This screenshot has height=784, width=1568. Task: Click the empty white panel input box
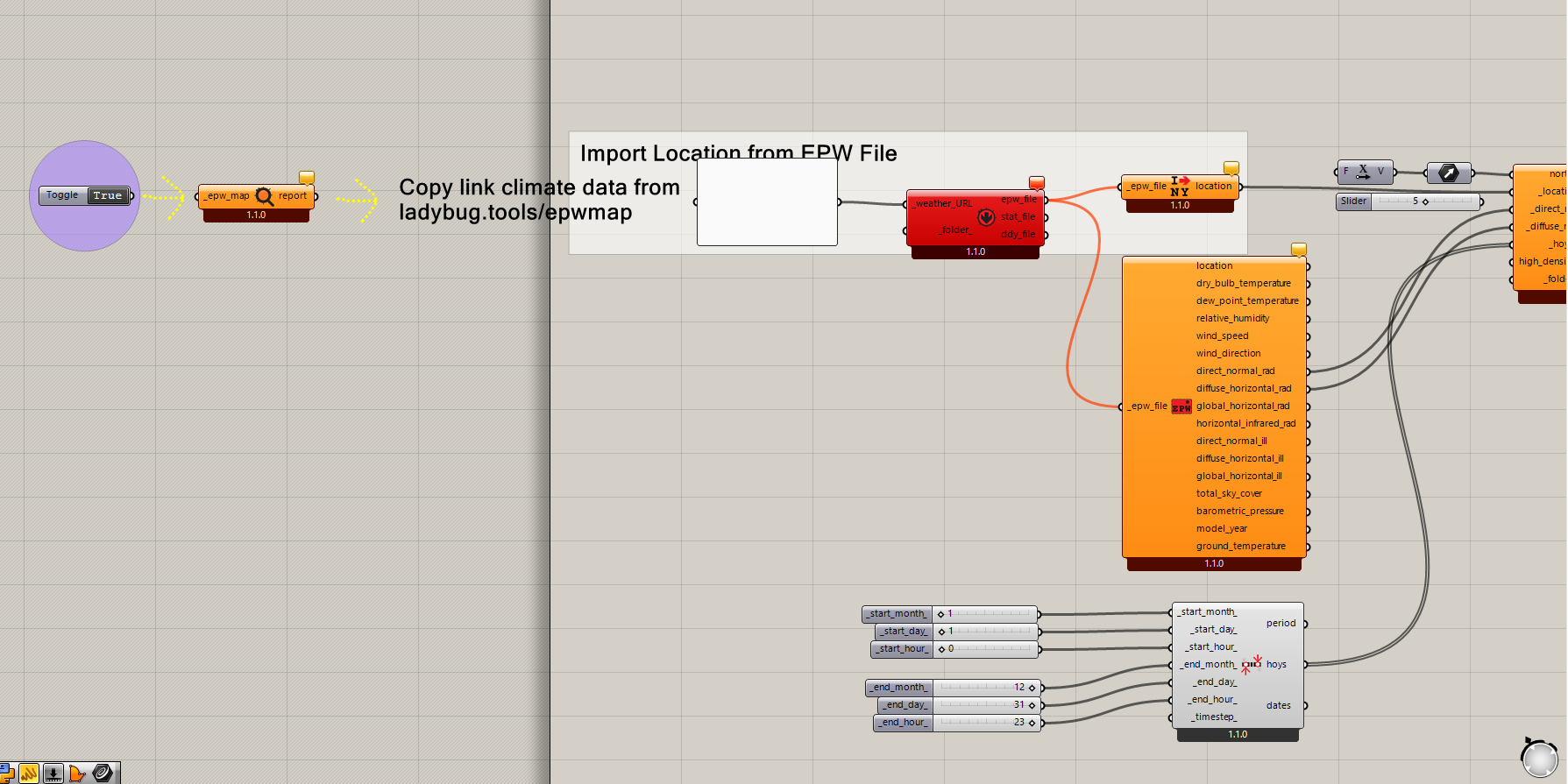tap(767, 202)
